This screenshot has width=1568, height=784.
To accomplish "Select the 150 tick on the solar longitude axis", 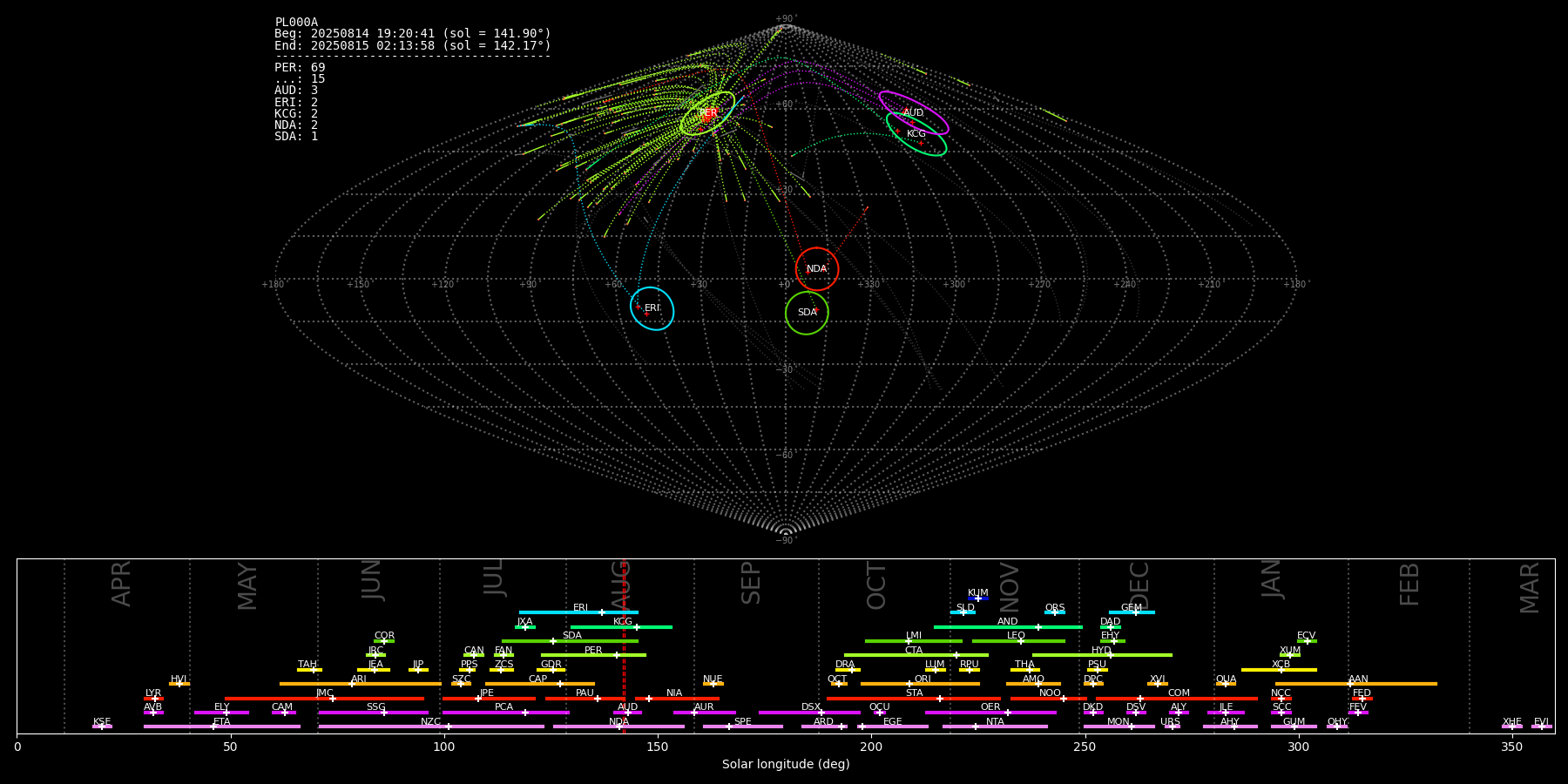I will [x=658, y=747].
